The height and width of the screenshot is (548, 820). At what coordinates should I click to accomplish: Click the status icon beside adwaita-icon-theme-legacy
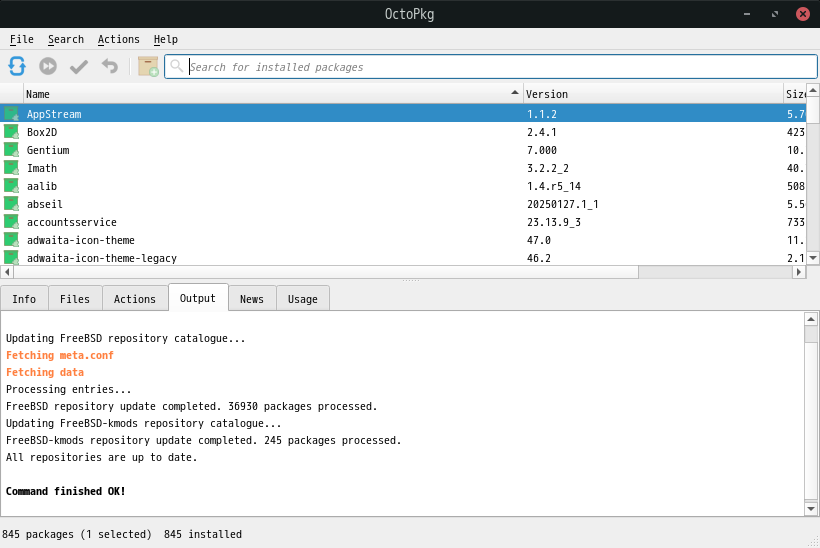12,258
